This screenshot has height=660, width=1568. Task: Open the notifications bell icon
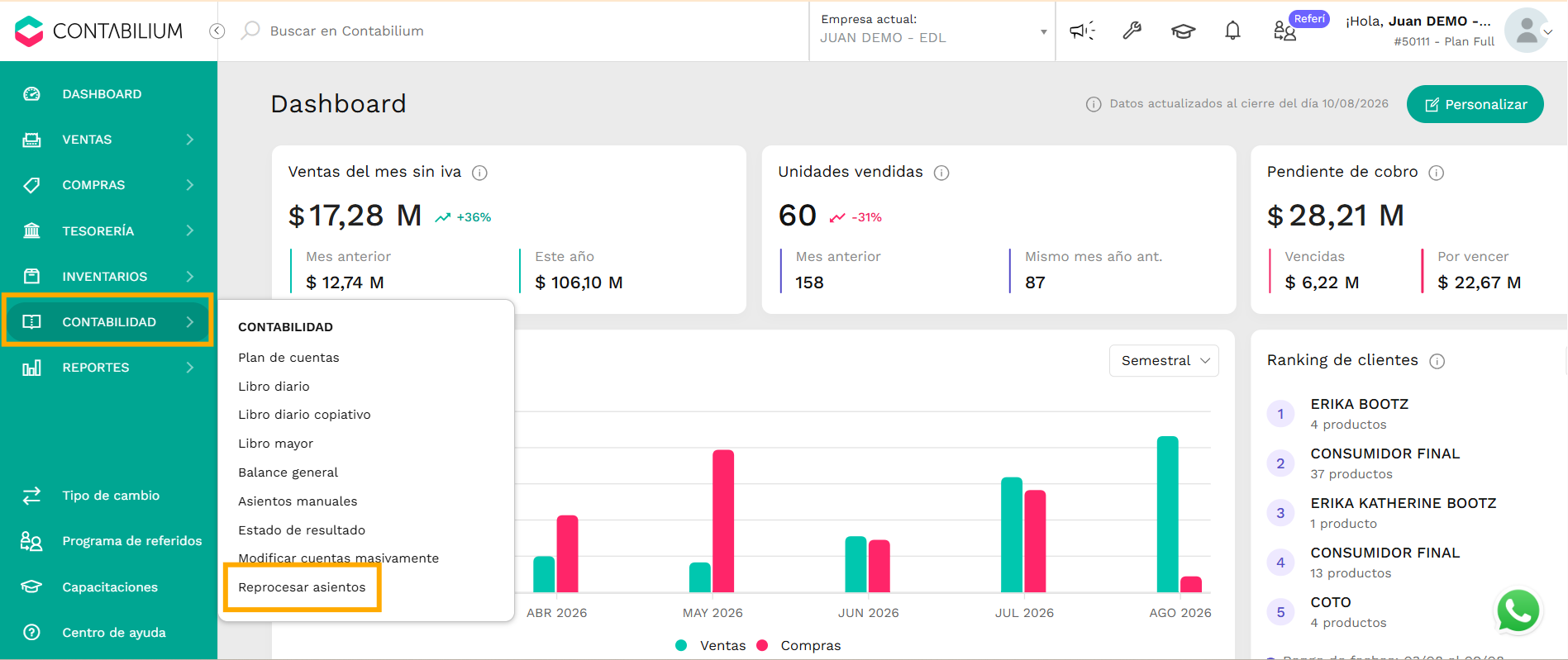pos(1232,31)
